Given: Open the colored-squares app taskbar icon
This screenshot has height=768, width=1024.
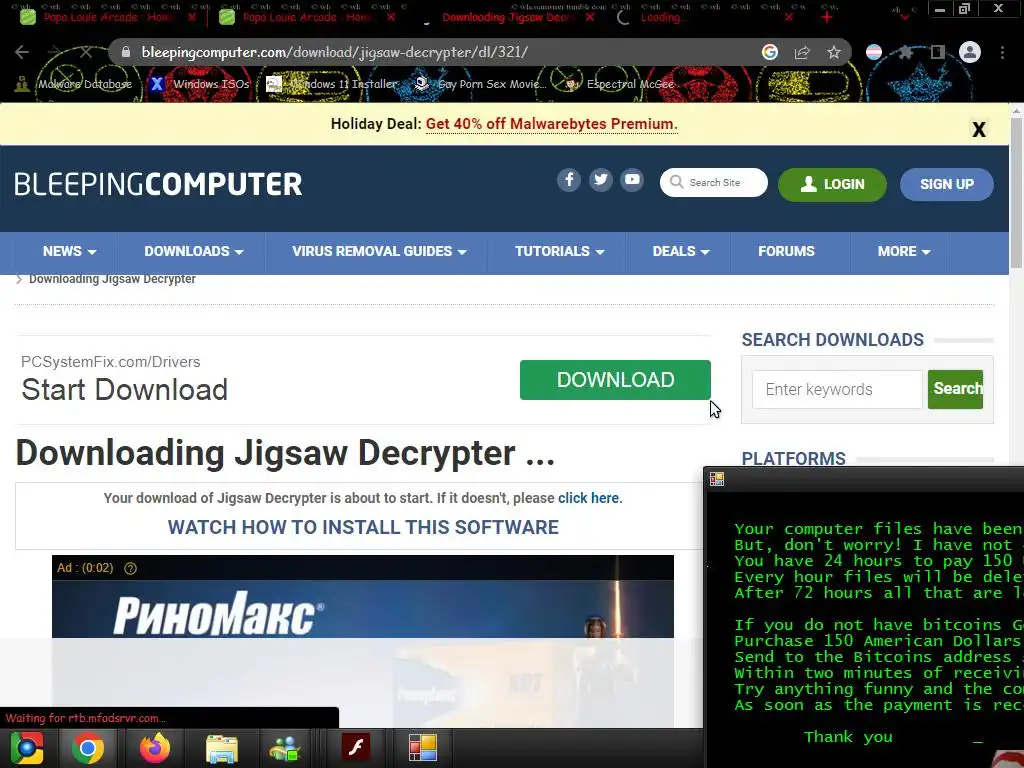Looking at the screenshot, I should [423, 748].
